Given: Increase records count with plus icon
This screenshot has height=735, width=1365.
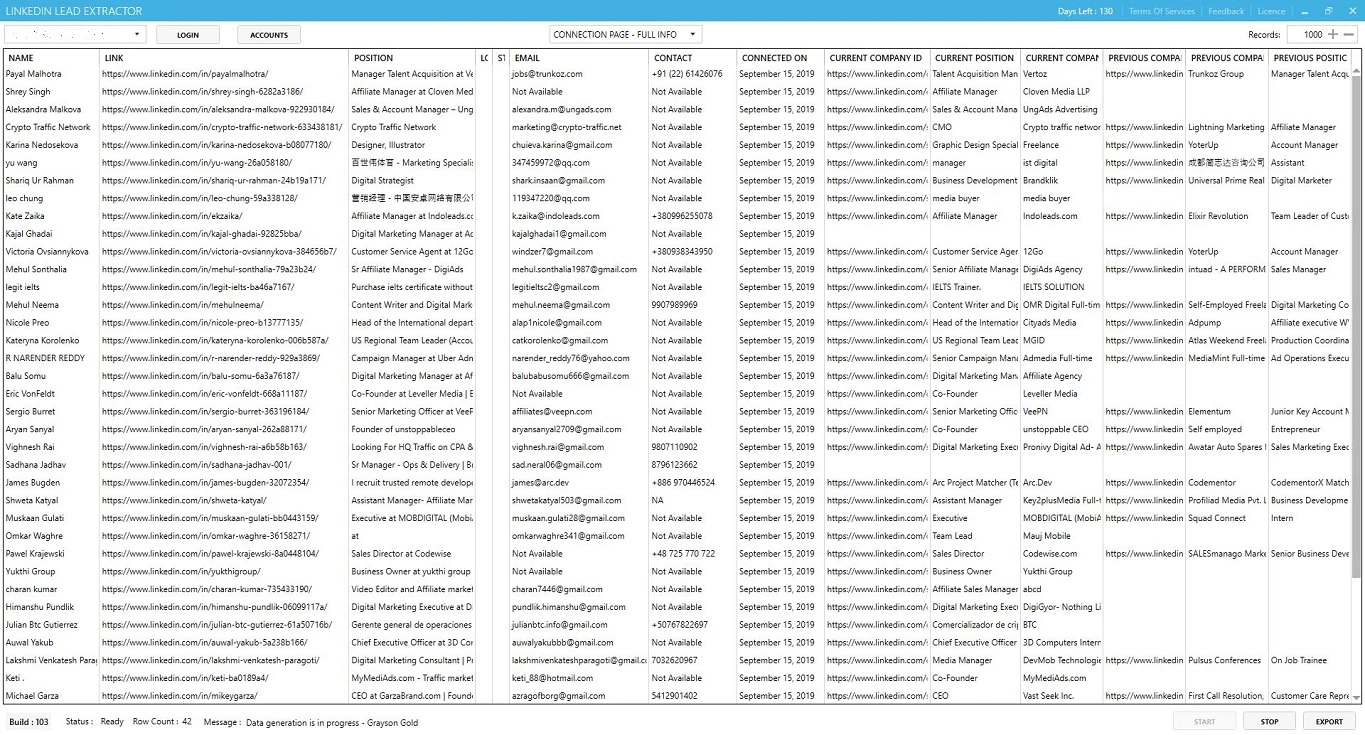Looking at the screenshot, I should (1335, 35).
